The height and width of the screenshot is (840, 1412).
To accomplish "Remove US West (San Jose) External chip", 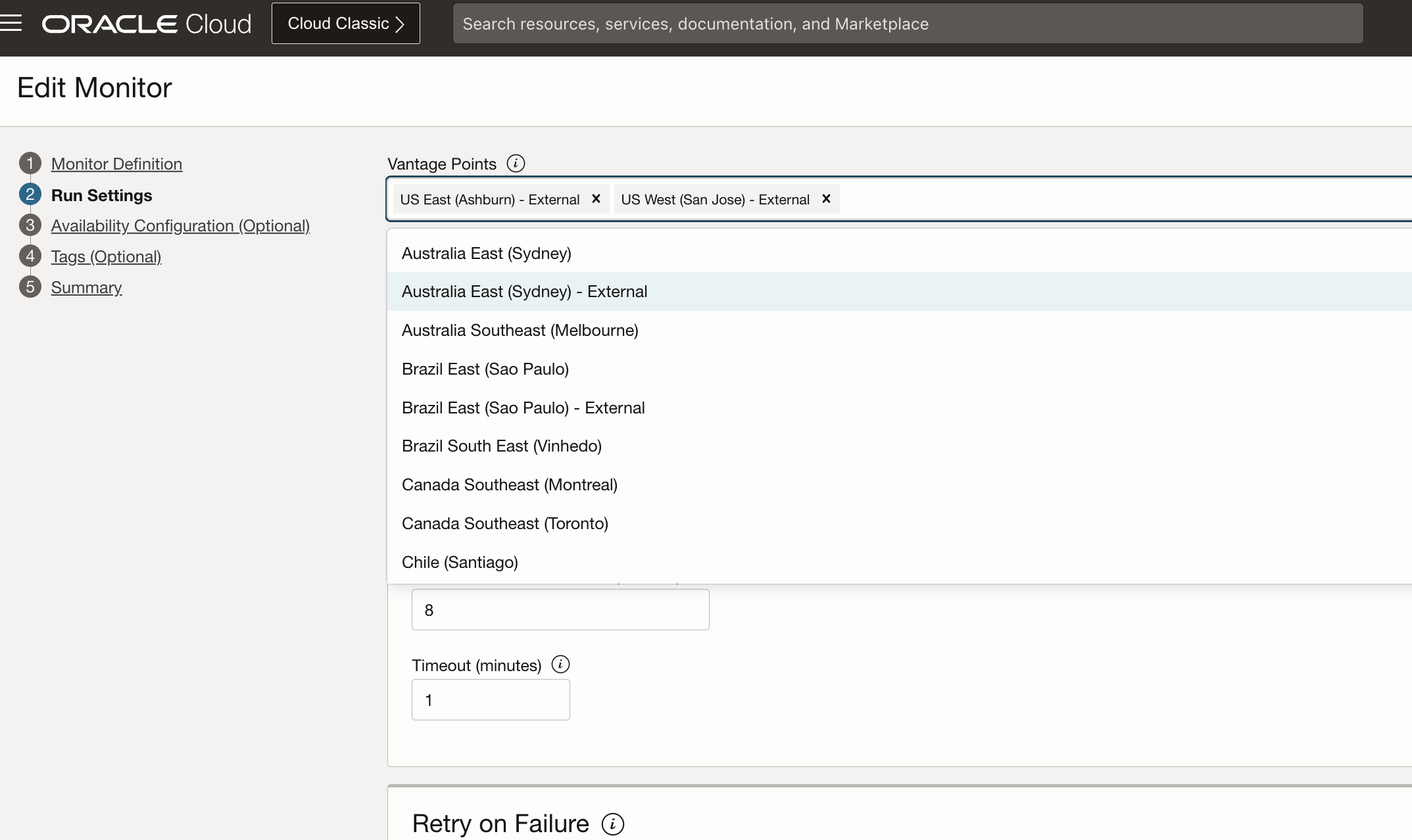I will [826, 198].
